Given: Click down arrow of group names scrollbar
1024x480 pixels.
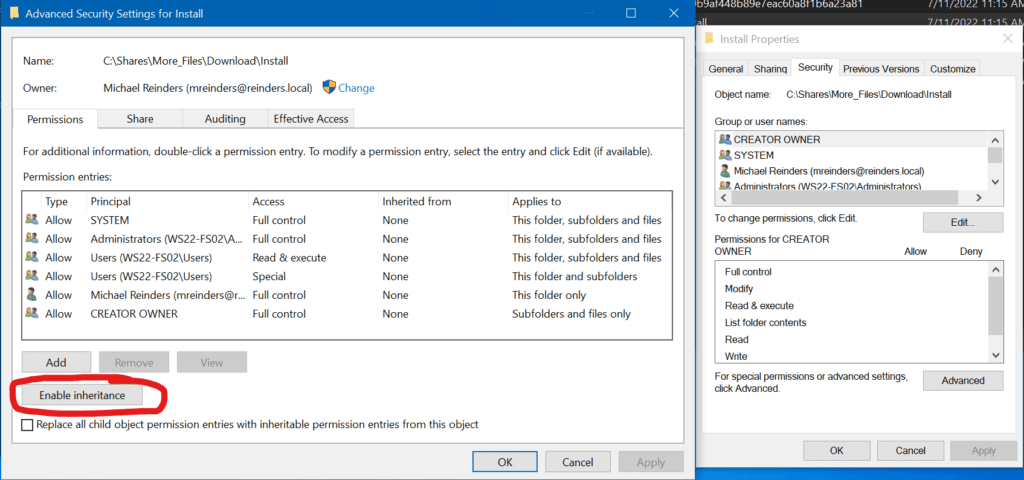Looking at the screenshot, I should pos(995,182).
